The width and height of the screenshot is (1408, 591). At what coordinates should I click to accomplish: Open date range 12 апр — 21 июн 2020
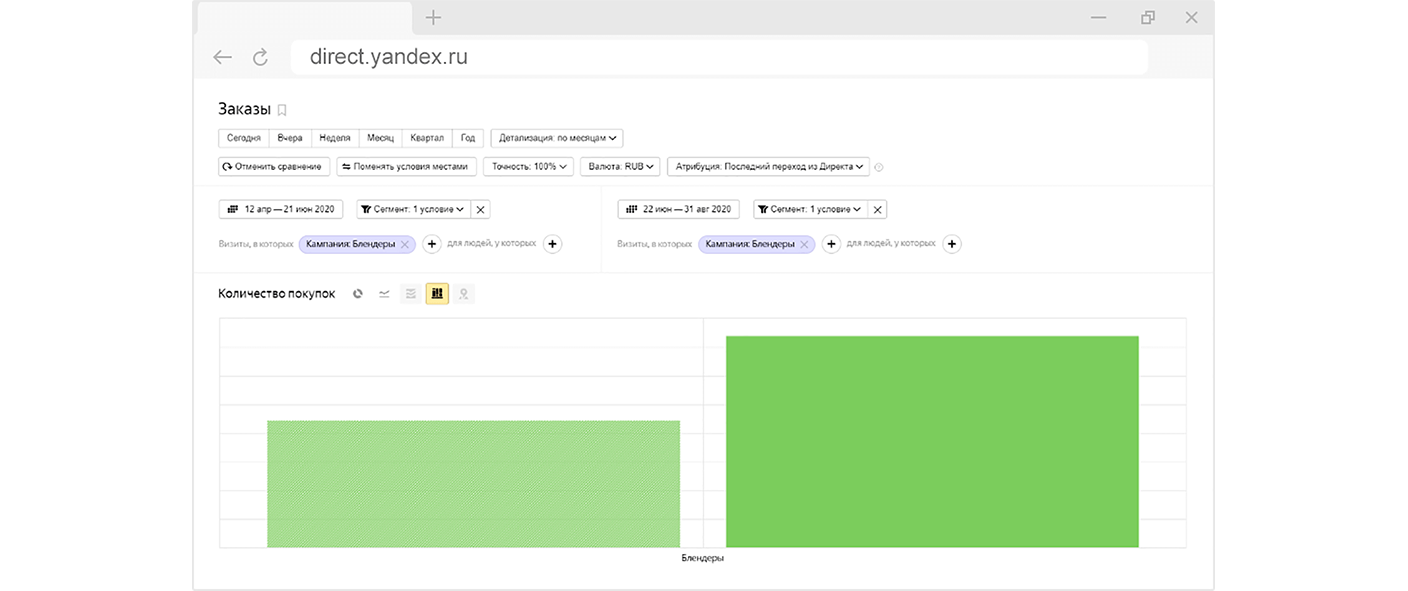pos(281,210)
